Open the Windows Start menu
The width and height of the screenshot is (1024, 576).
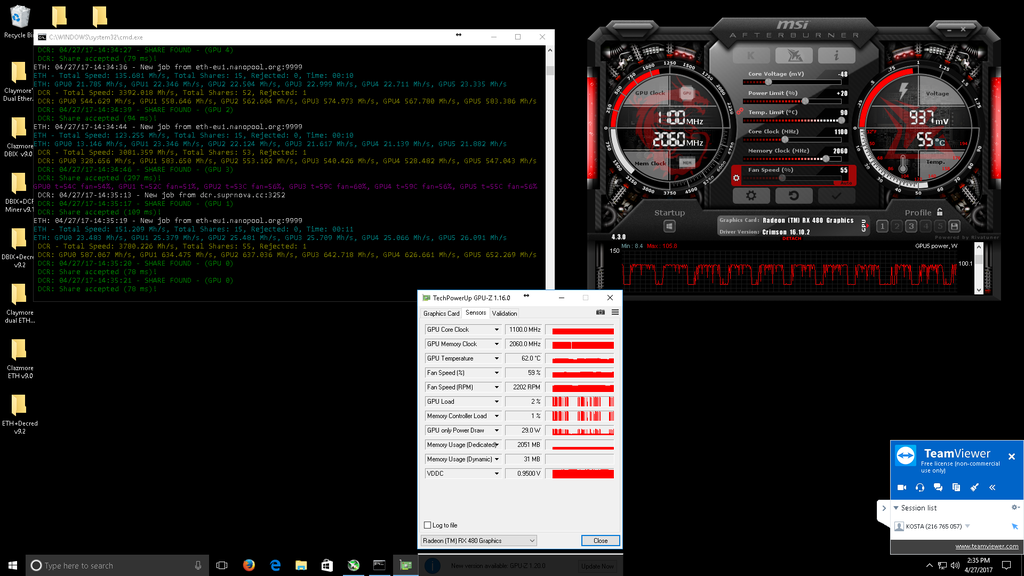[x=12, y=566]
